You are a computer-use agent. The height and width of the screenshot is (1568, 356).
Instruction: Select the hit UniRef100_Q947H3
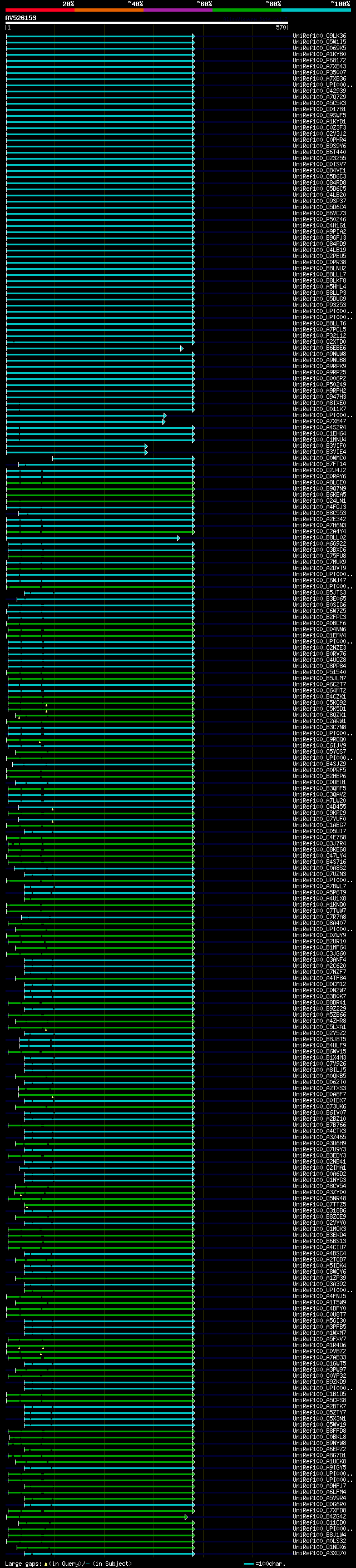pyautogui.click(x=319, y=397)
